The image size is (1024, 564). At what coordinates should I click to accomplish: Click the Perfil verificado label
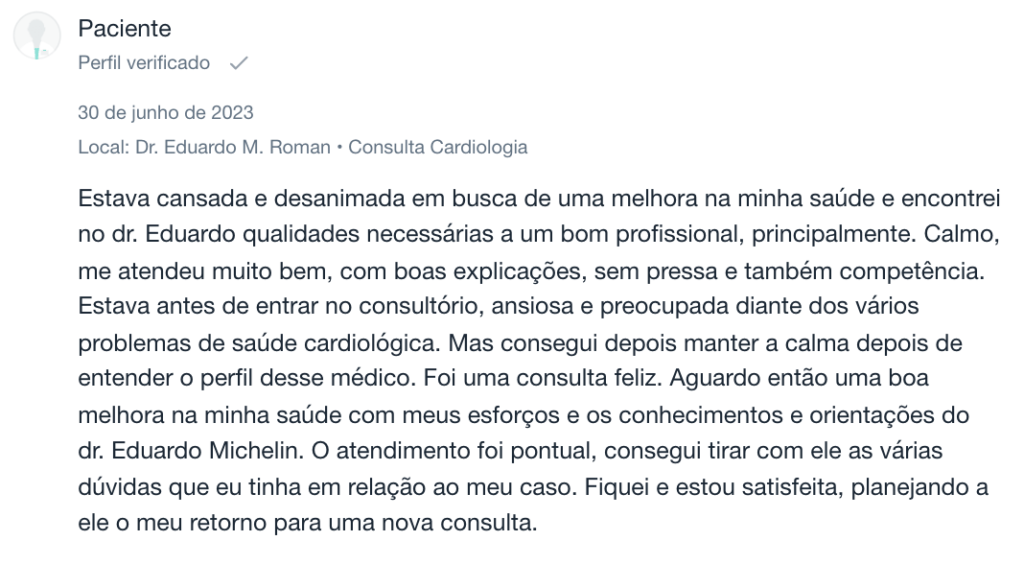[x=144, y=63]
